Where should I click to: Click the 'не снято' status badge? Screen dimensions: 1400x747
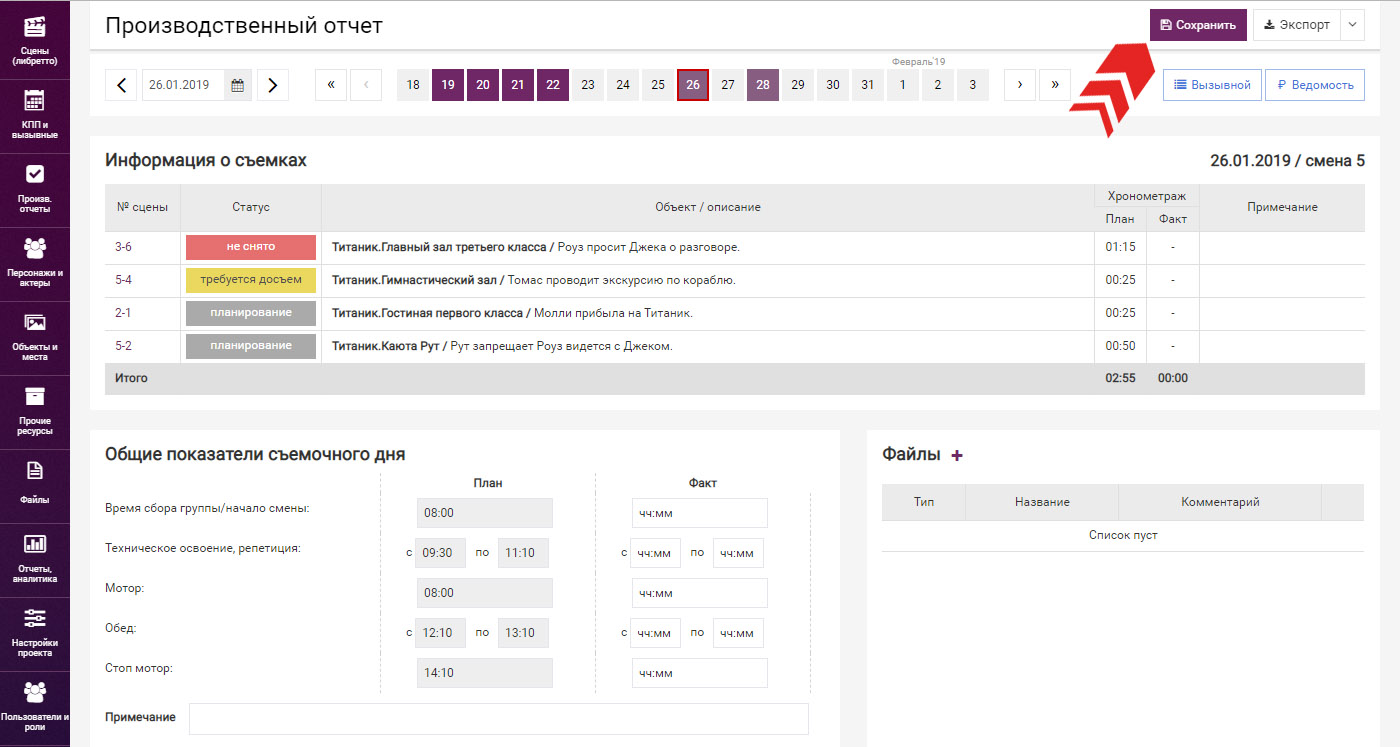click(250, 247)
